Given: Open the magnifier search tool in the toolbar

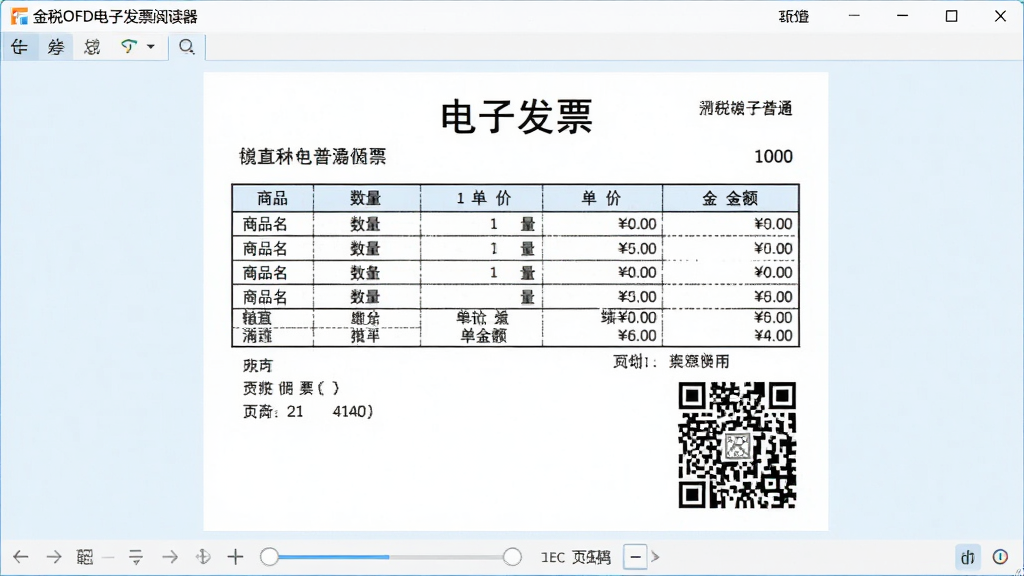Looking at the screenshot, I should click(x=186, y=46).
